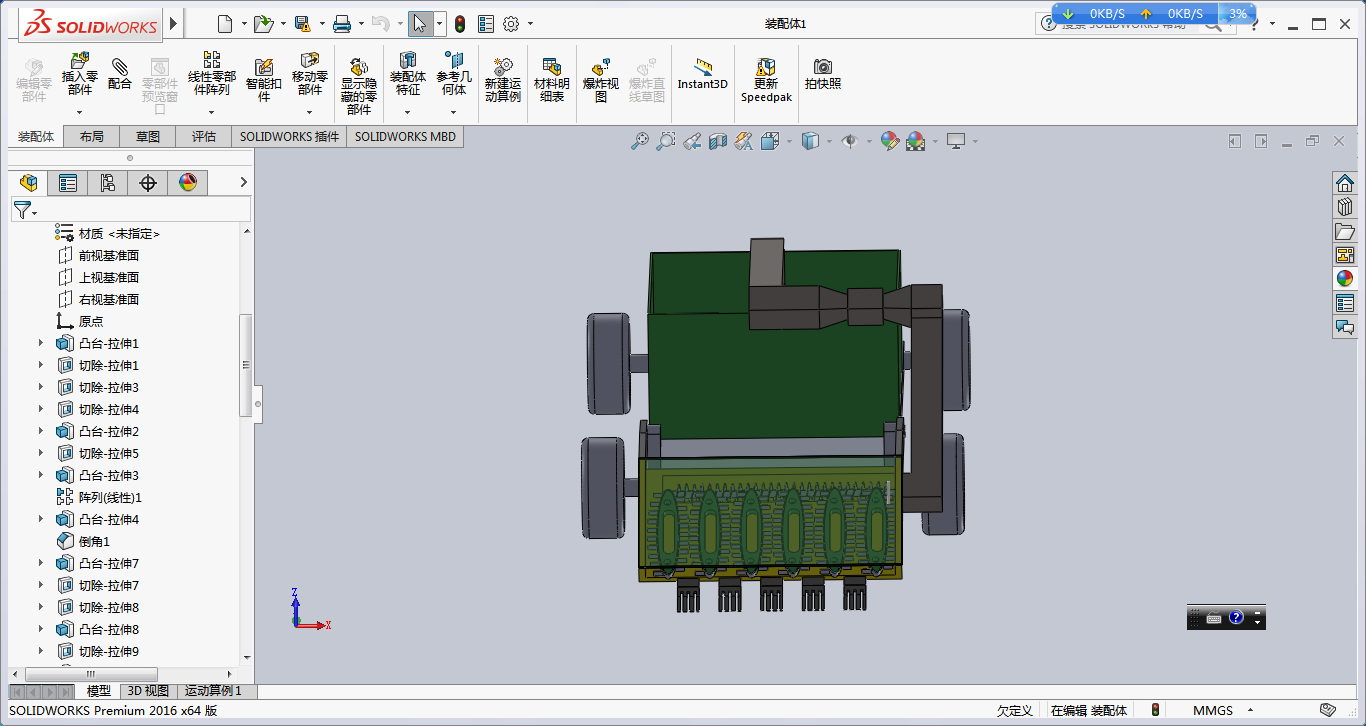Click 爆炸视图 Exploded View tool
This screenshot has height=726, width=1366.
tap(601, 80)
